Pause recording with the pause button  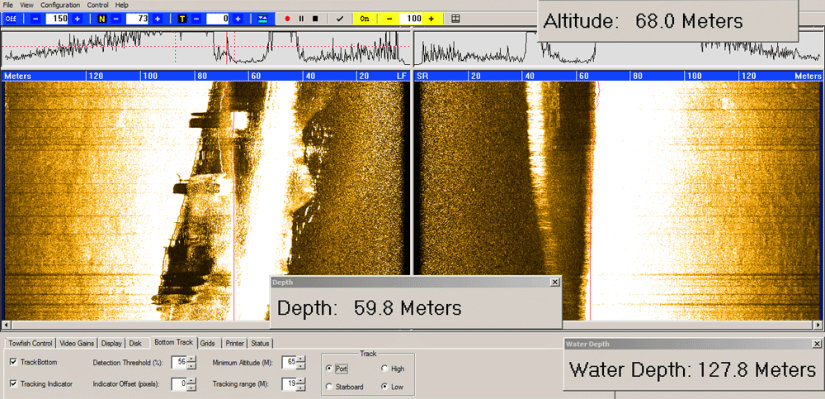tap(301, 18)
